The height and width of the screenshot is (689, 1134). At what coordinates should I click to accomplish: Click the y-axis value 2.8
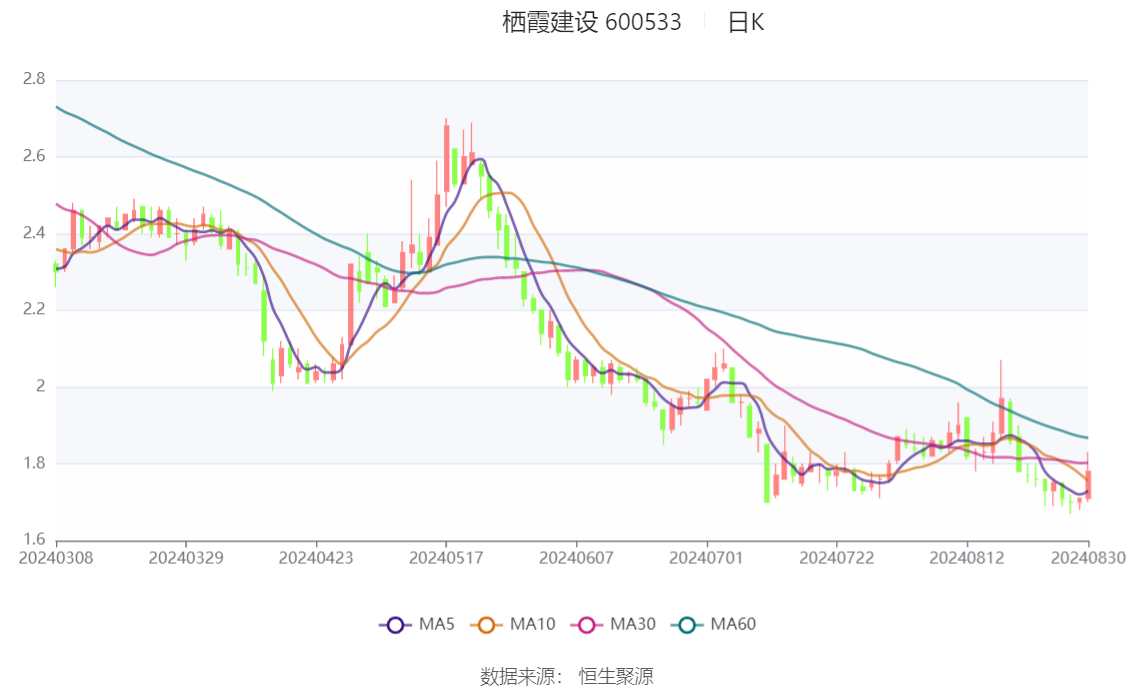(x=34, y=79)
